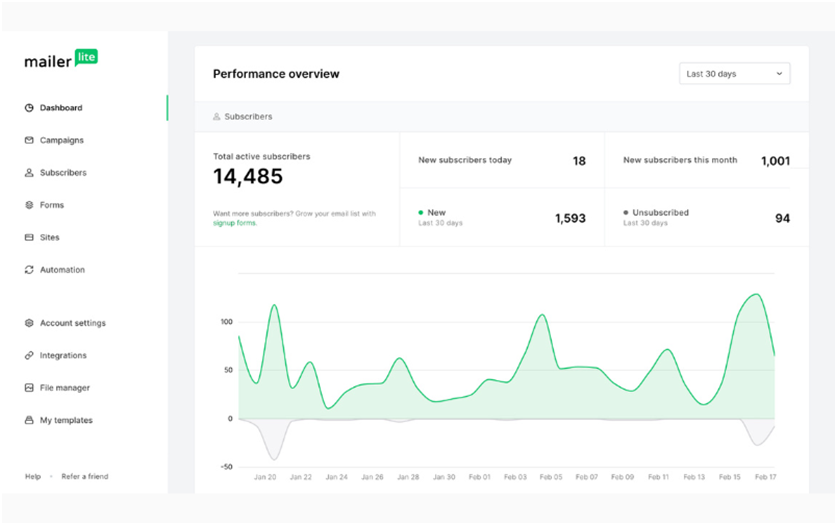Image resolution: width=837 pixels, height=525 pixels.
Task: Click the Campaigns envelope icon
Action: (29, 140)
